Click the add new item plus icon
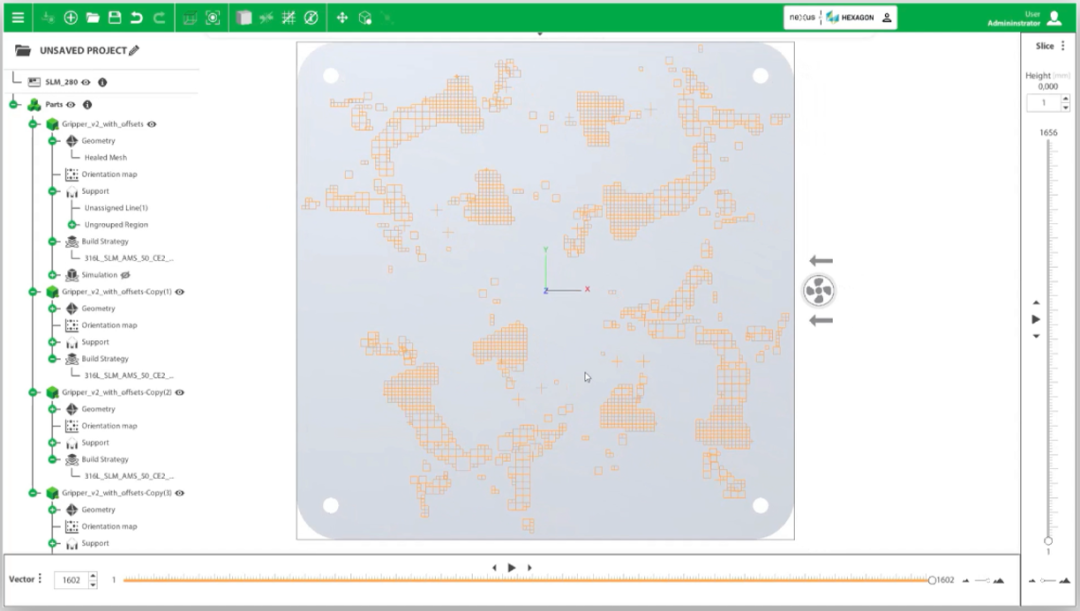Viewport: 1080px width, 611px height. pos(70,18)
